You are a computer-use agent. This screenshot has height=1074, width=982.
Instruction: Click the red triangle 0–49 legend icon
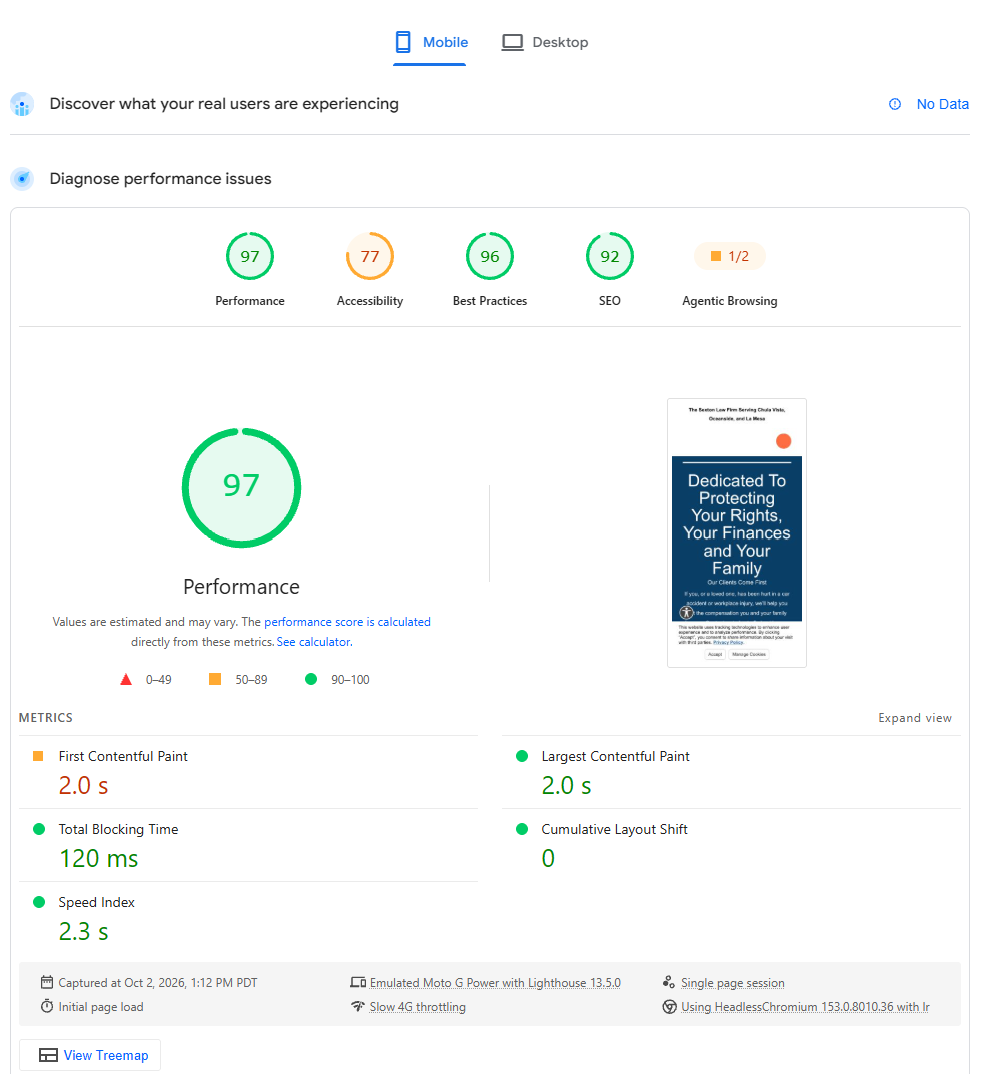coord(126,679)
